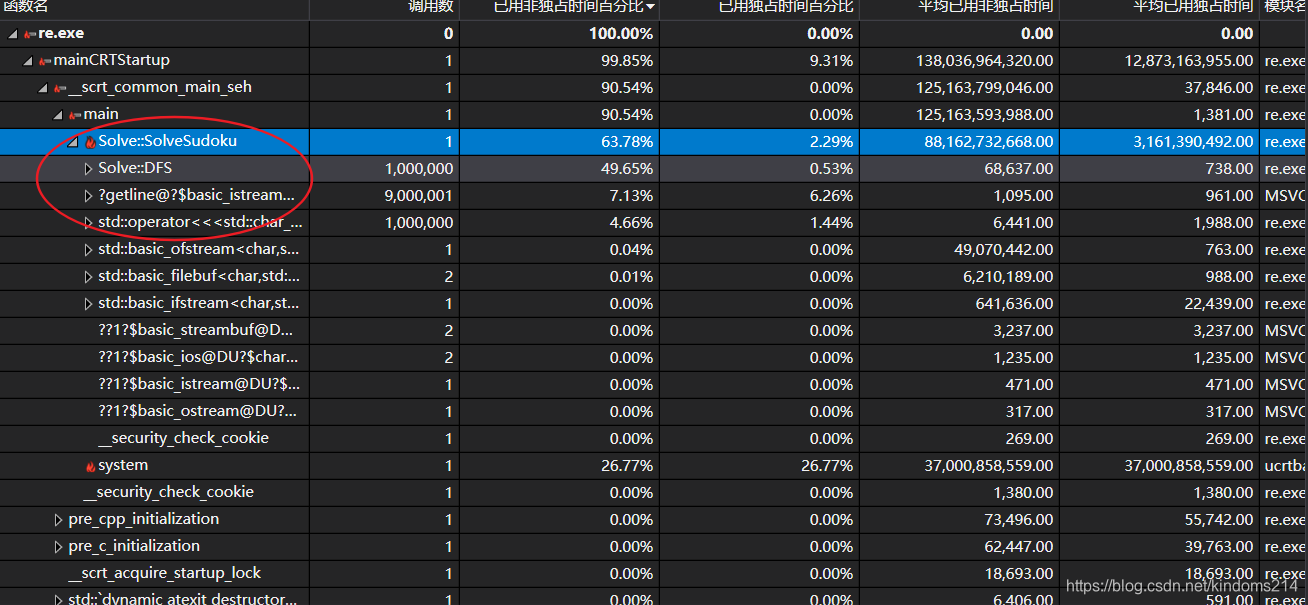
Task: Expand the std::basic_ifstream row
Action: coord(88,304)
